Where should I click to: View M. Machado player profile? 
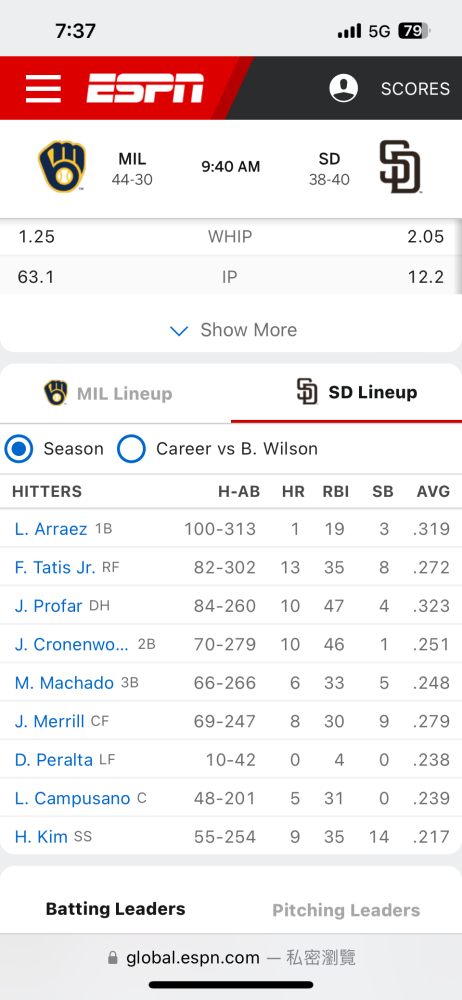point(64,683)
